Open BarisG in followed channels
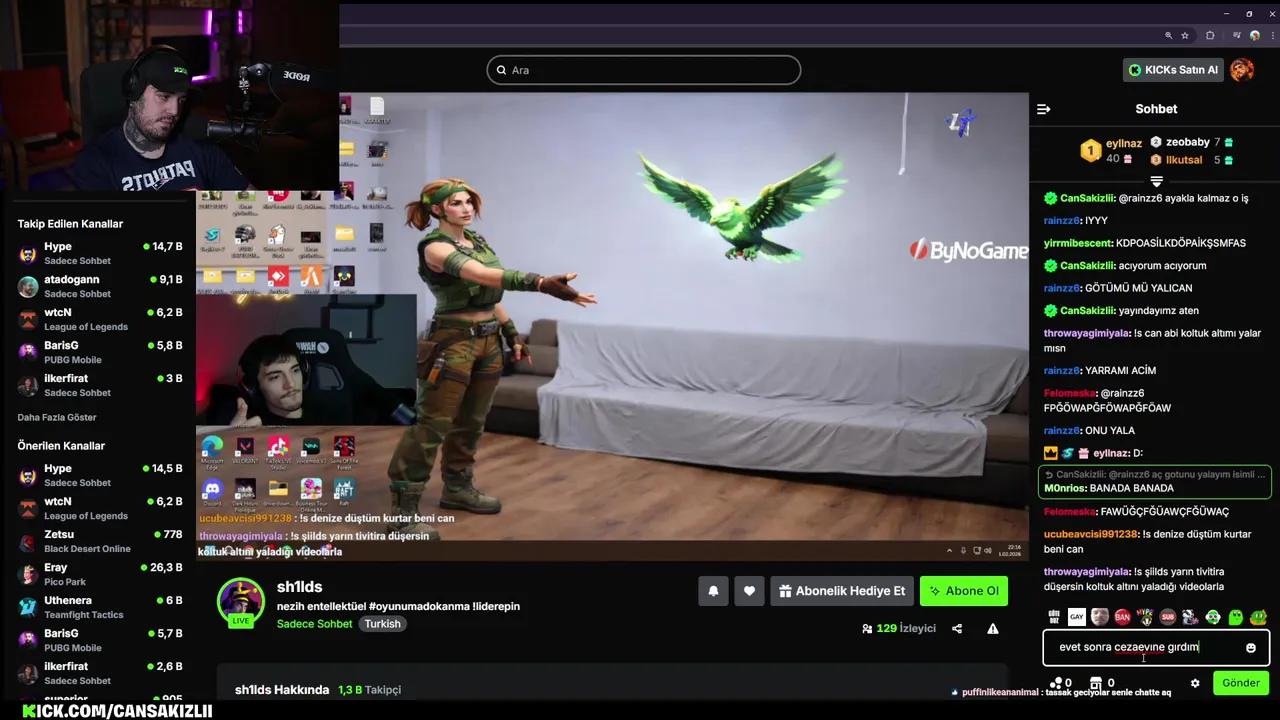This screenshot has width=1280, height=720. (100, 352)
